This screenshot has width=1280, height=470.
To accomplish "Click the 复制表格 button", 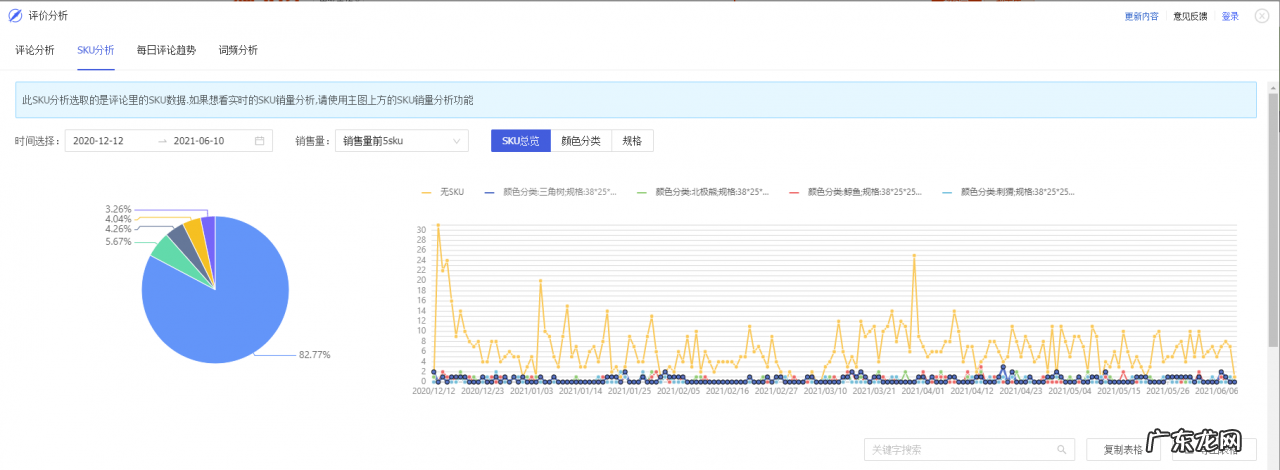I will click(1123, 450).
